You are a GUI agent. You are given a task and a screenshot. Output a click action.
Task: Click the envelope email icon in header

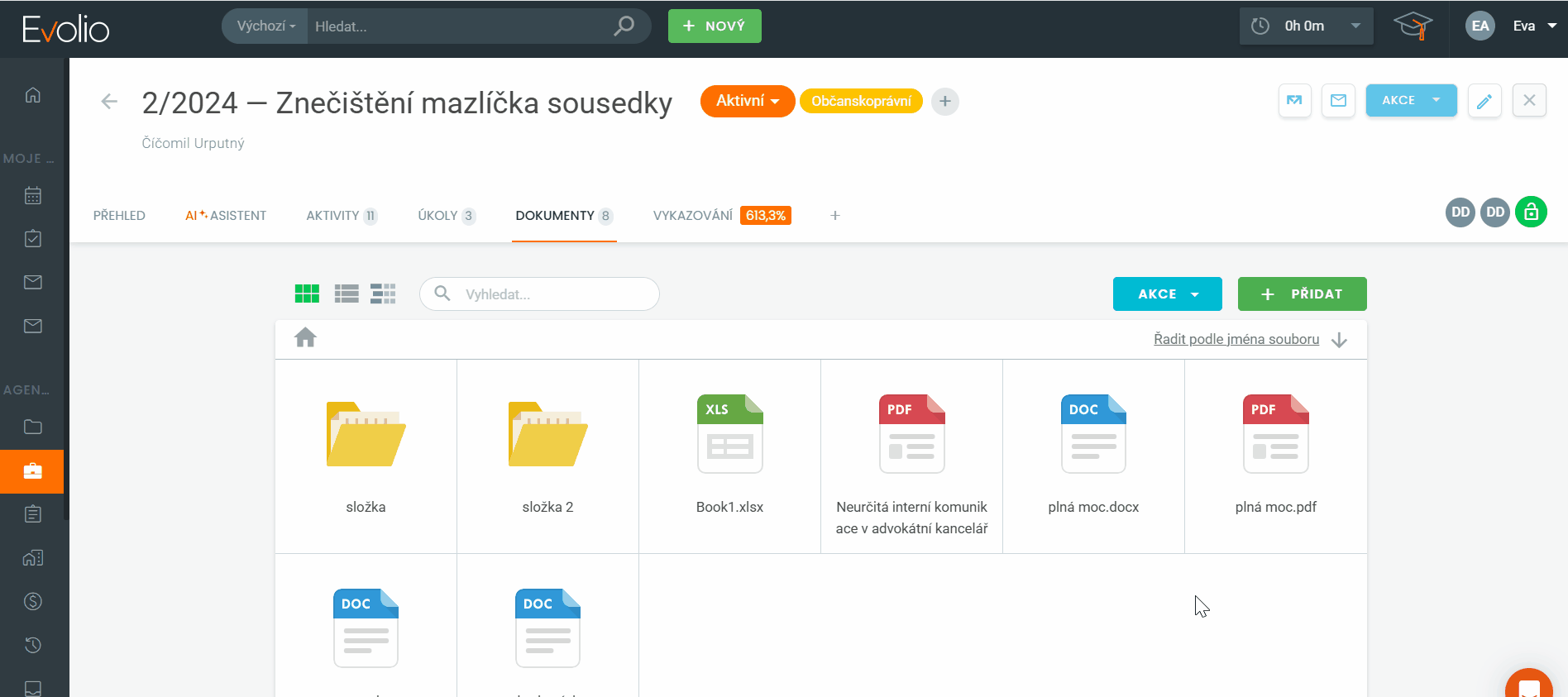coord(1338,101)
